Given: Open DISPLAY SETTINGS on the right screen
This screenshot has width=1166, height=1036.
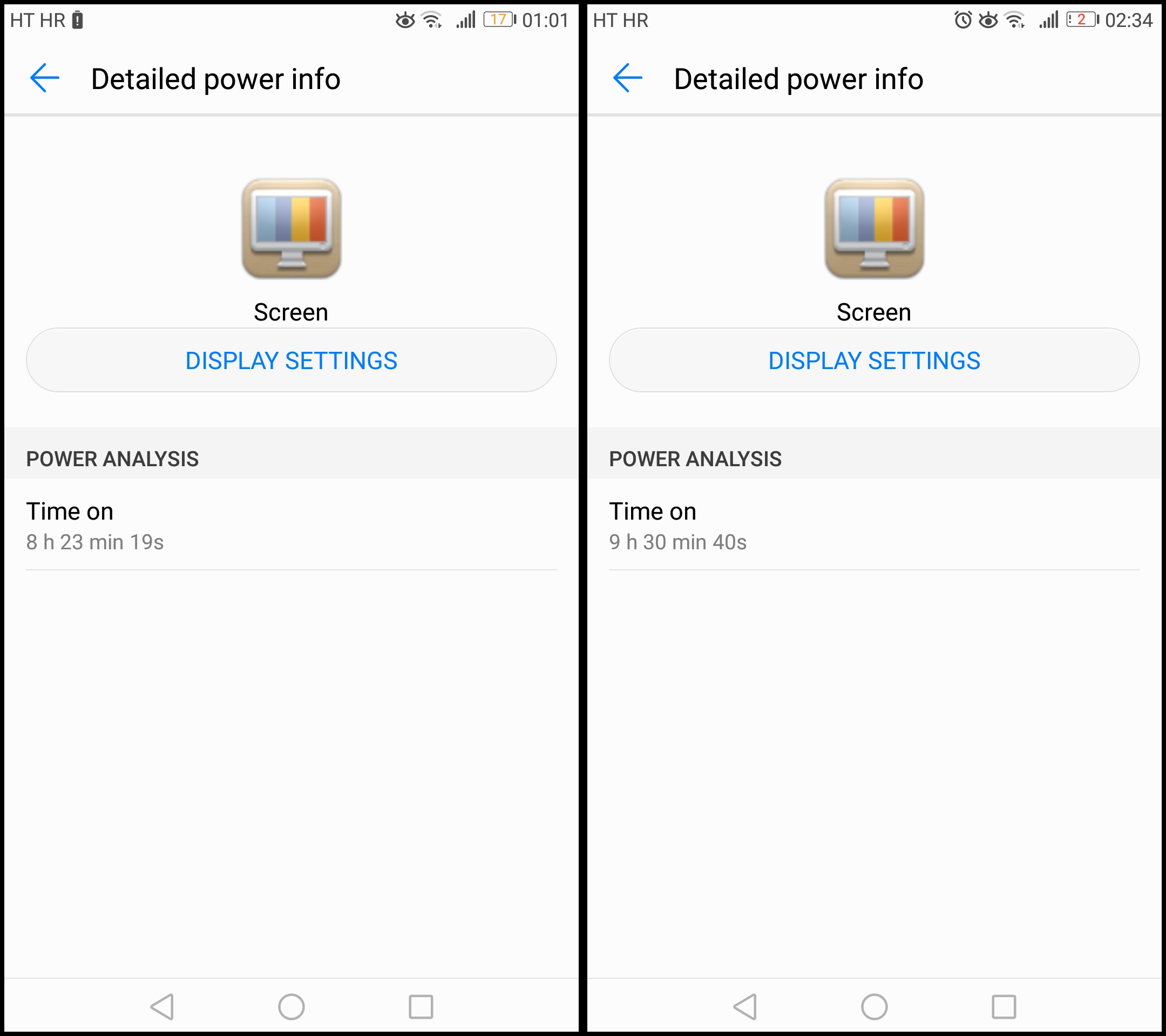Looking at the screenshot, I should coord(875,360).
